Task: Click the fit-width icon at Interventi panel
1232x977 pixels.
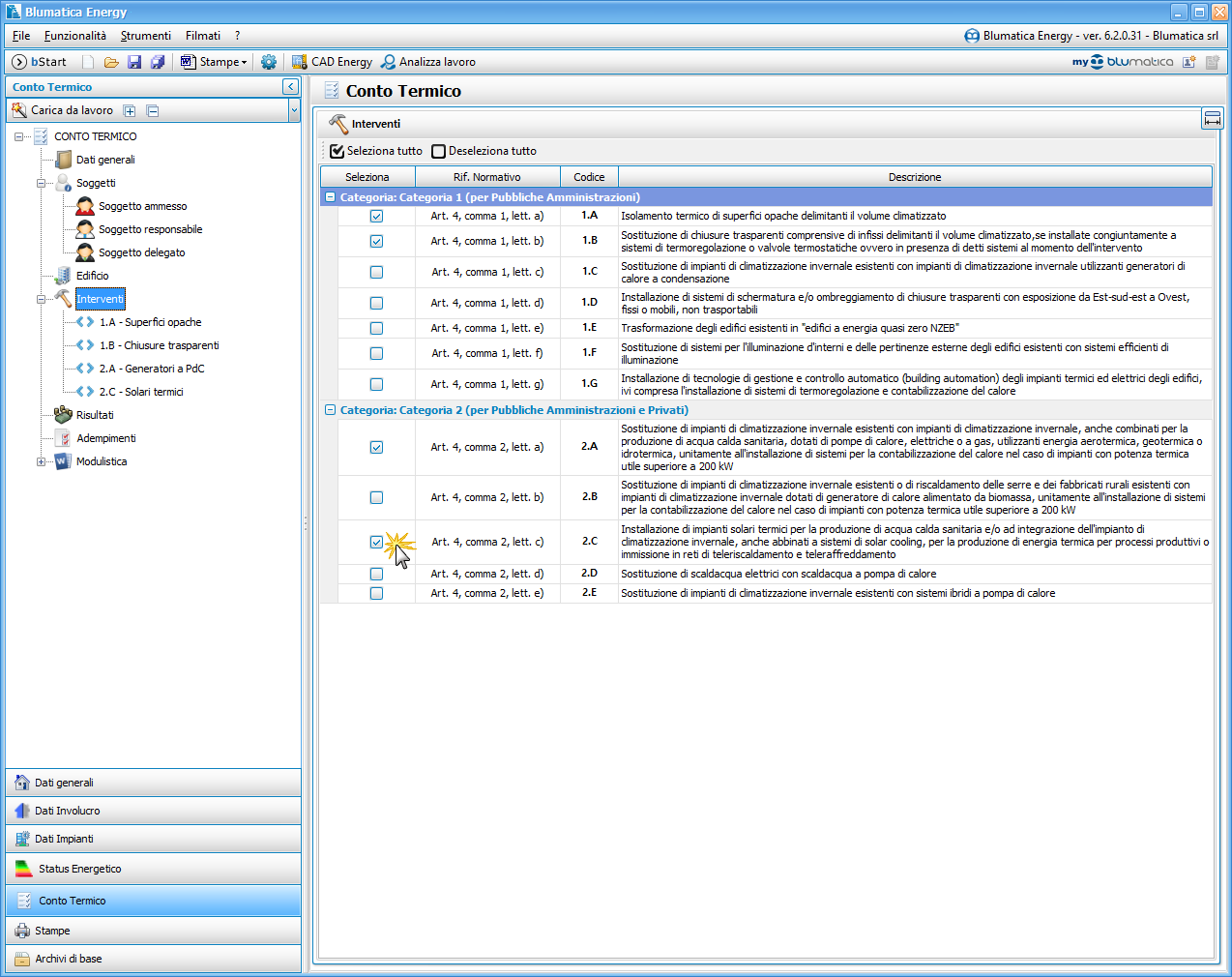Action: point(1212,119)
